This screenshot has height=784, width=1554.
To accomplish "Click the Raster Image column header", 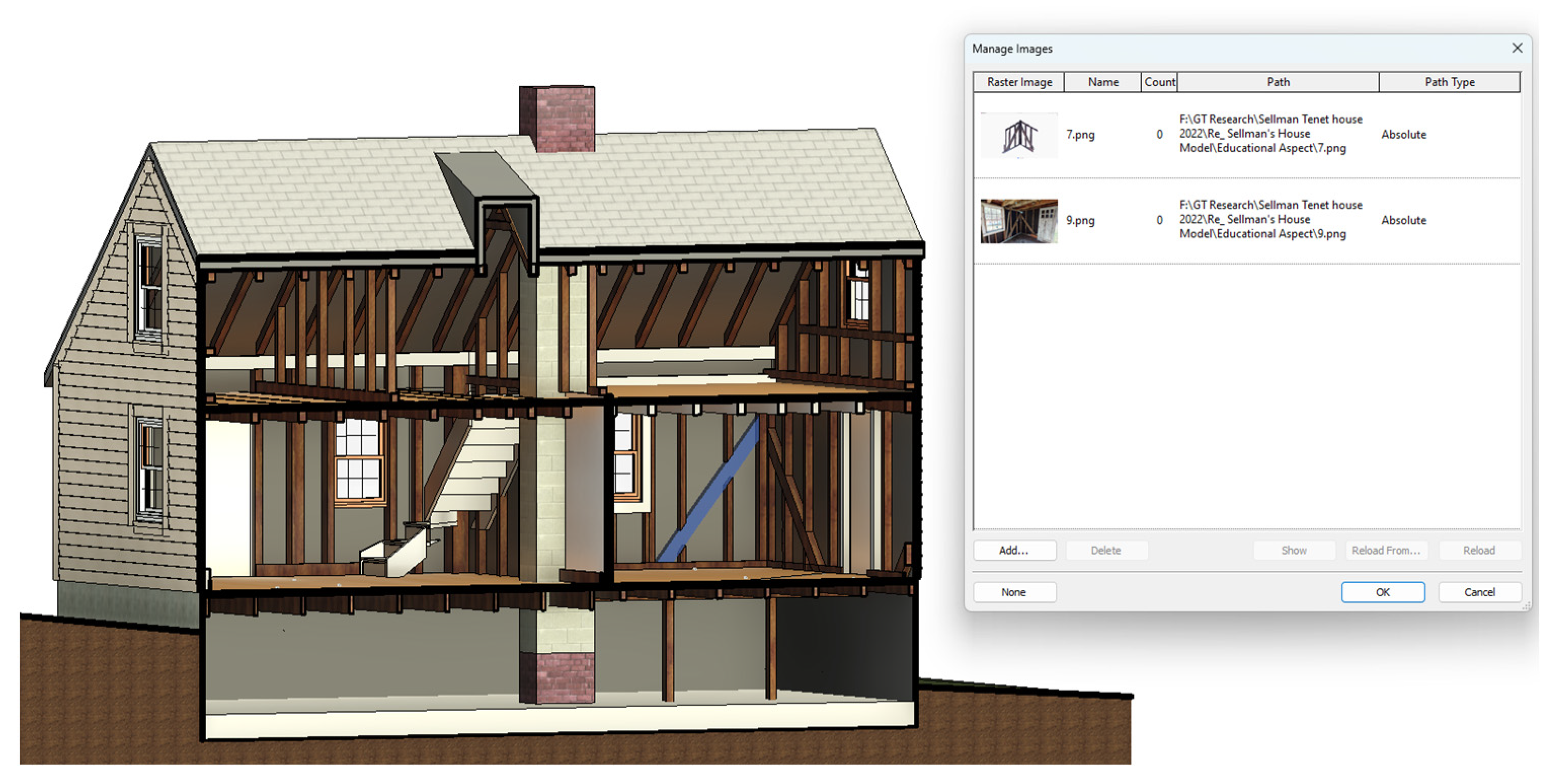I will pyautogui.click(x=1019, y=82).
